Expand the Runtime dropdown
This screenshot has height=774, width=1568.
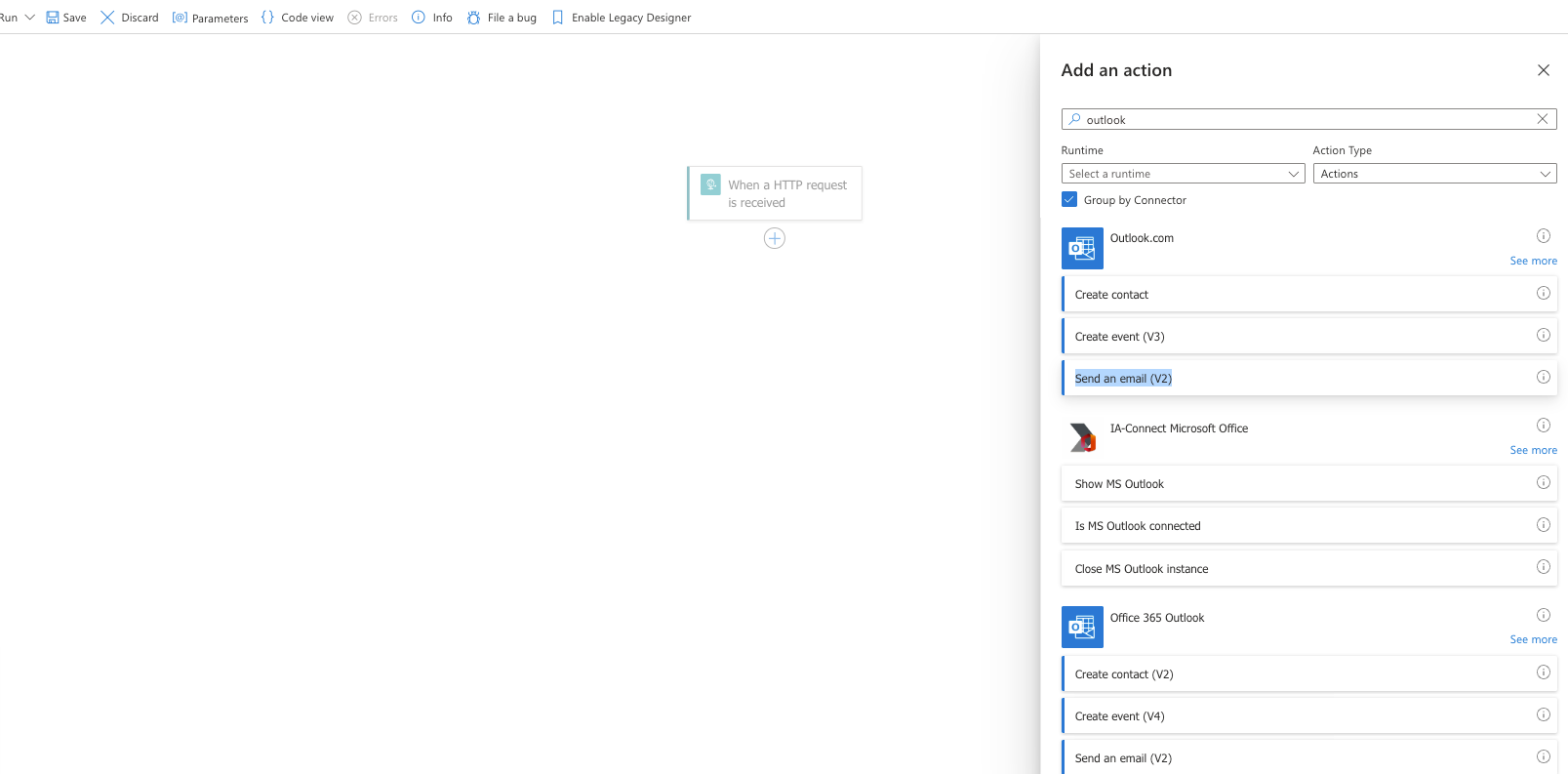click(1183, 174)
